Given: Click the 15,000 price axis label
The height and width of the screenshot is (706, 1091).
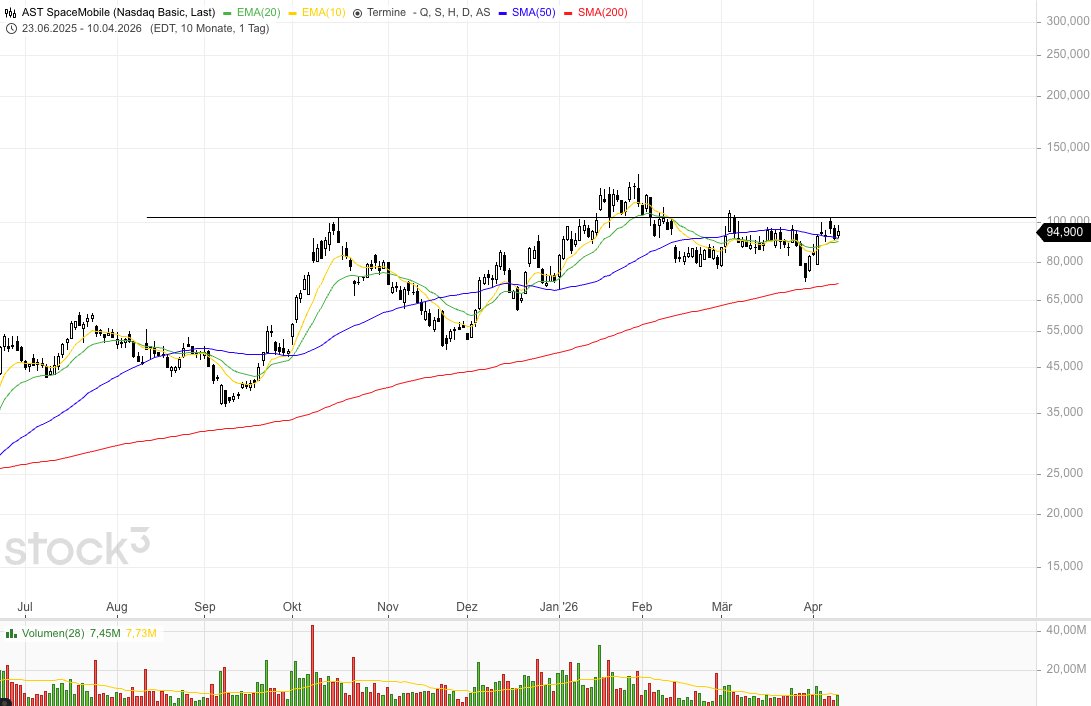Looking at the screenshot, I should coord(1065,566).
